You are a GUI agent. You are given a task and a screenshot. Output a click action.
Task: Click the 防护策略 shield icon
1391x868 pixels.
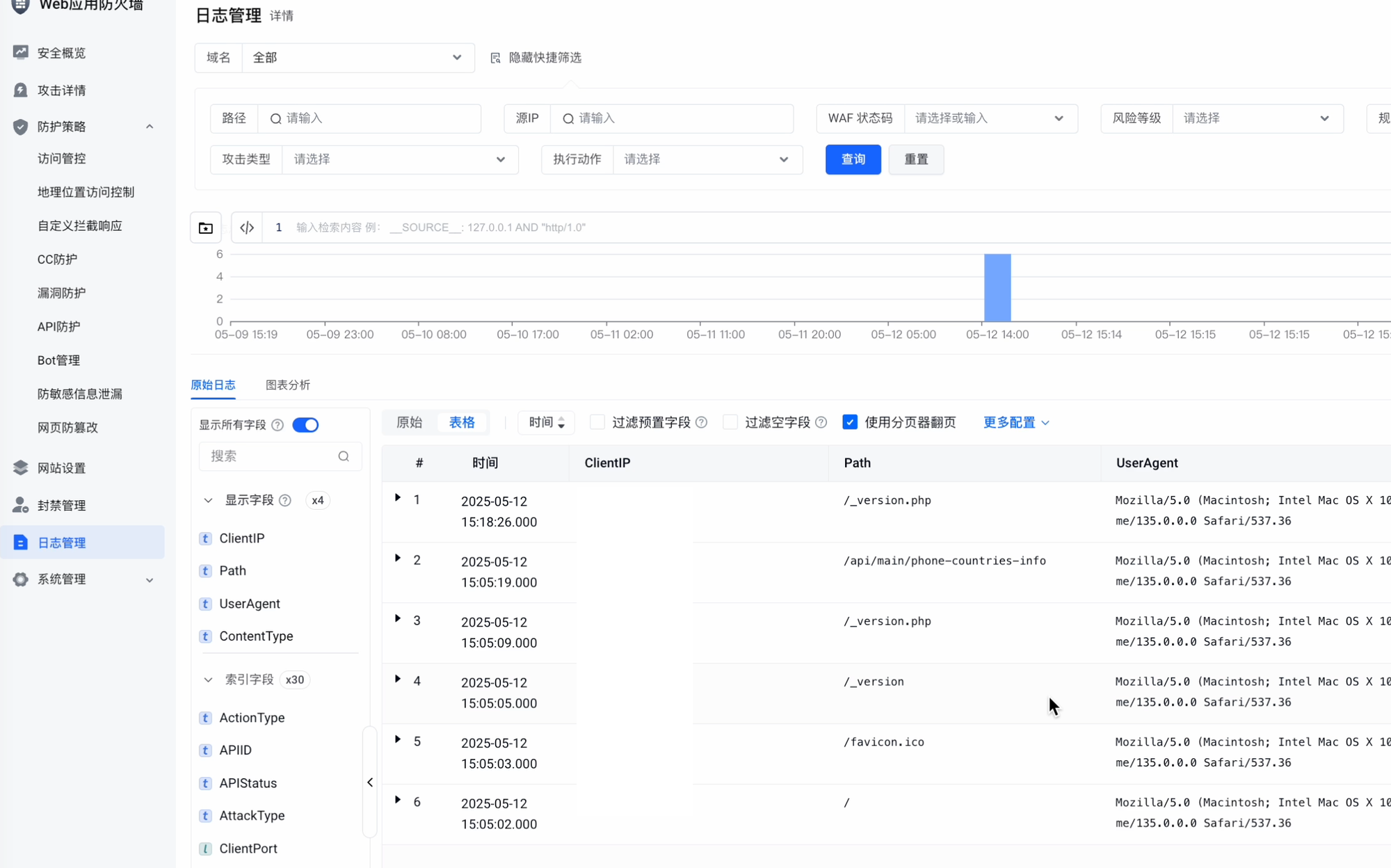pos(20,127)
